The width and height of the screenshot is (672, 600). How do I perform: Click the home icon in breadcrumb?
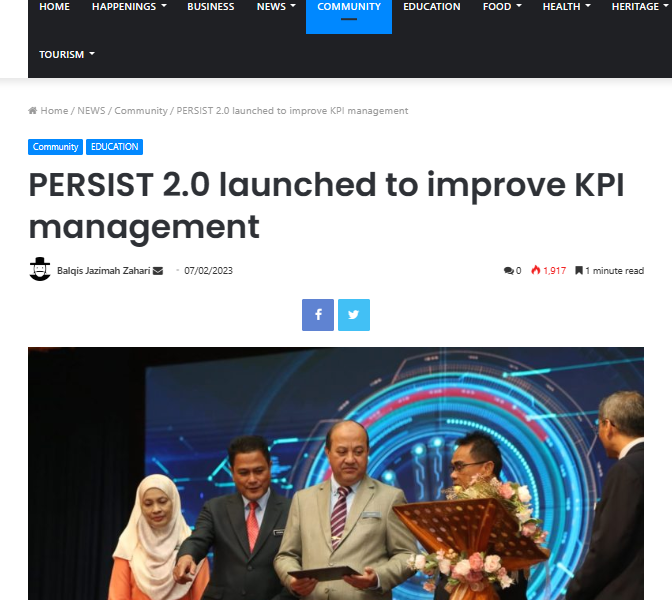33,111
